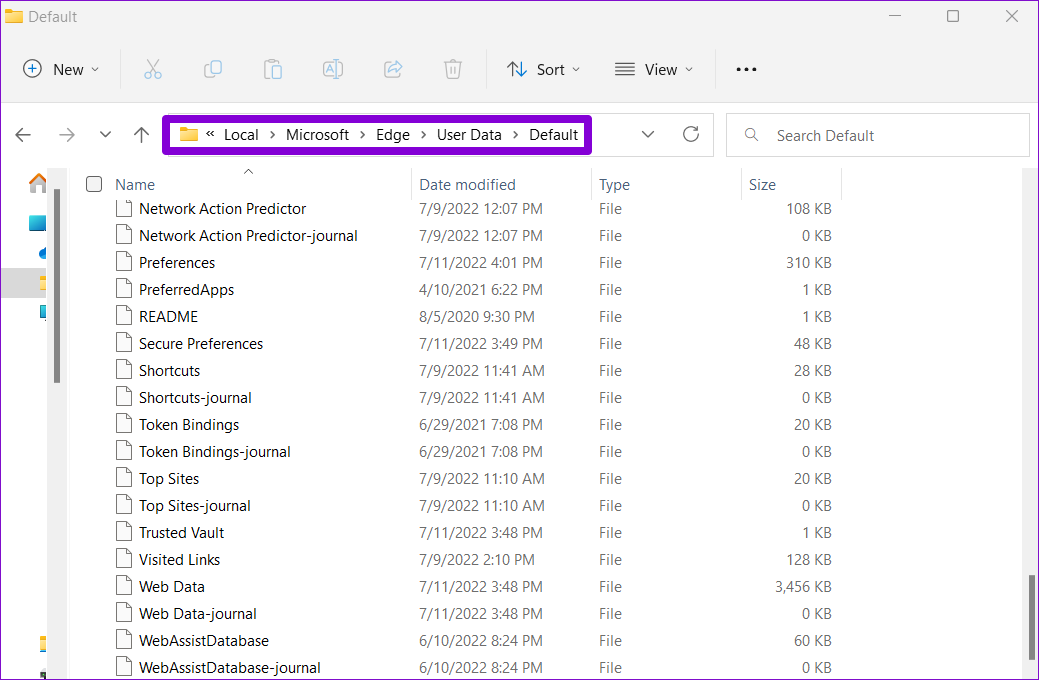
Task: Click the Cut scissors icon
Action: [152, 69]
